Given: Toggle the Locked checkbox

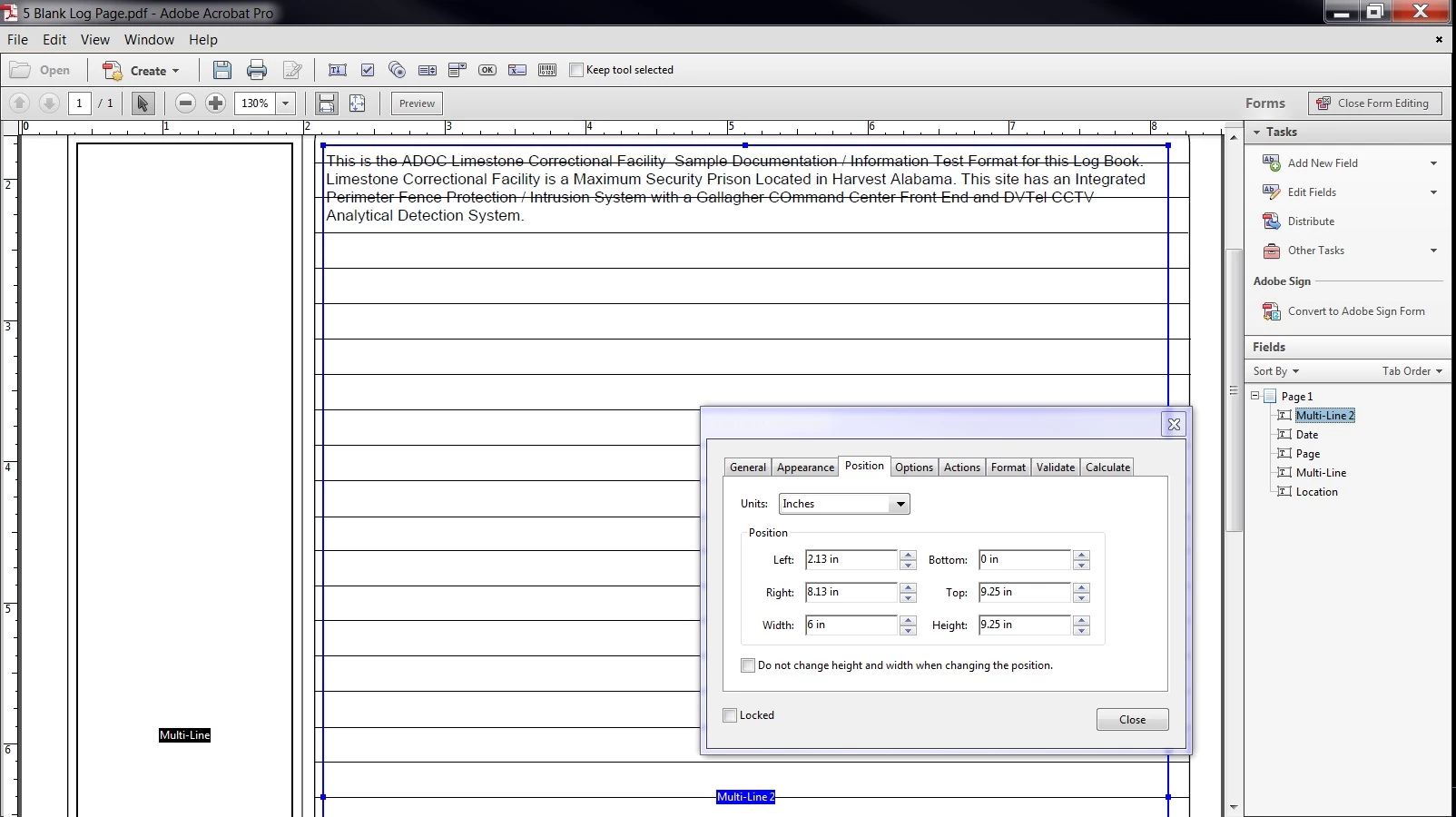Looking at the screenshot, I should [730, 715].
